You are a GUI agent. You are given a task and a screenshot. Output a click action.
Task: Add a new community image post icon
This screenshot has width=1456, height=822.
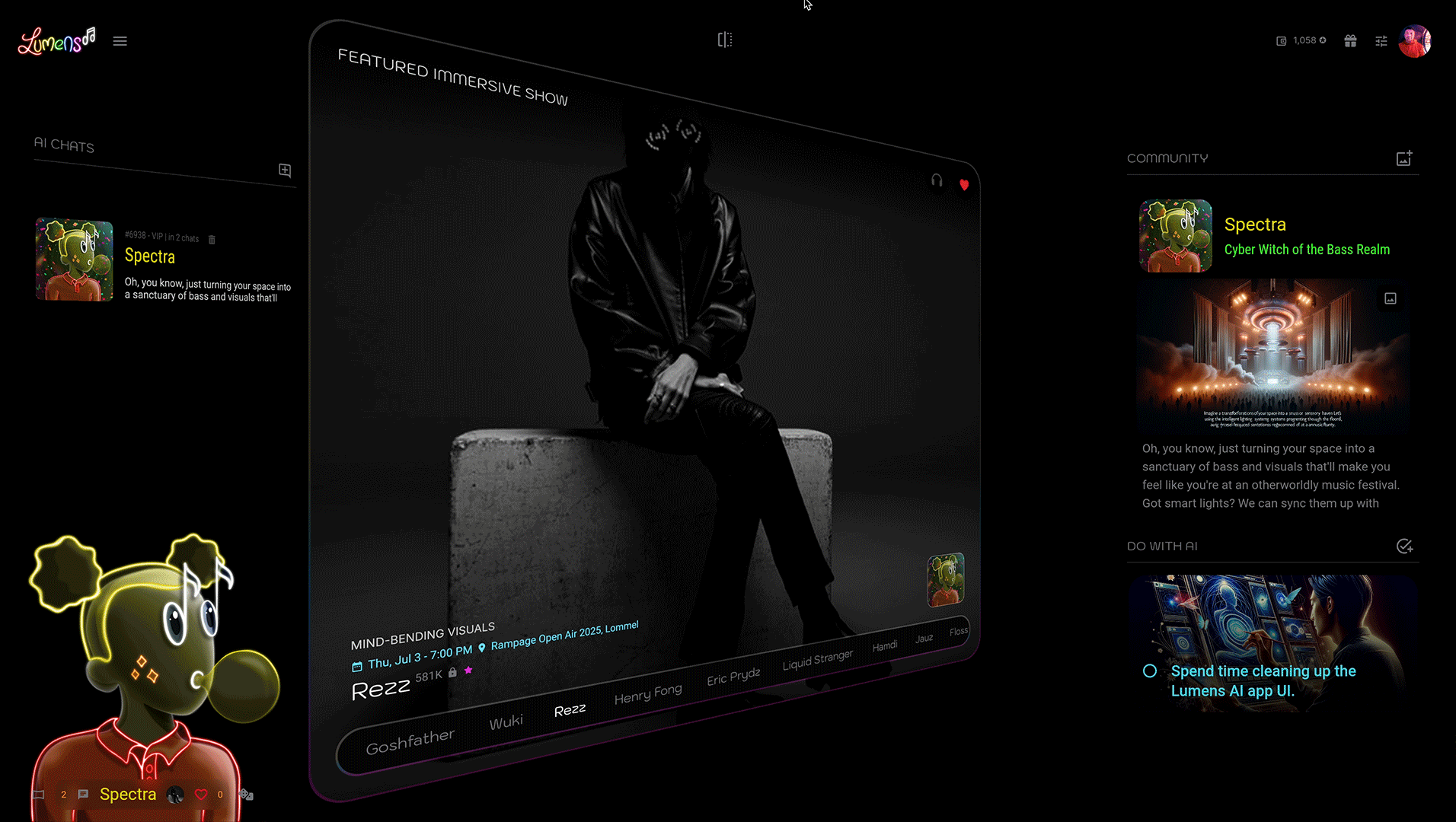point(1404,158)
